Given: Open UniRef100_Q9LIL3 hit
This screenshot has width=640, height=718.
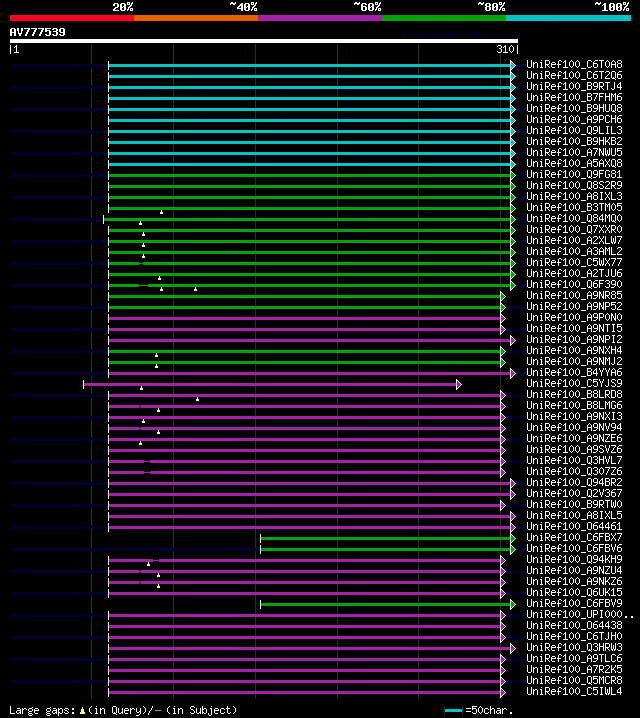Looking at the screenshot, I should (574, 131).
